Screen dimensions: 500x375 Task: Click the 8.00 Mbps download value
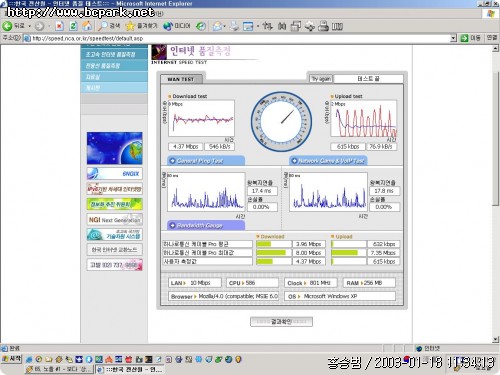[x=308, y=253]
